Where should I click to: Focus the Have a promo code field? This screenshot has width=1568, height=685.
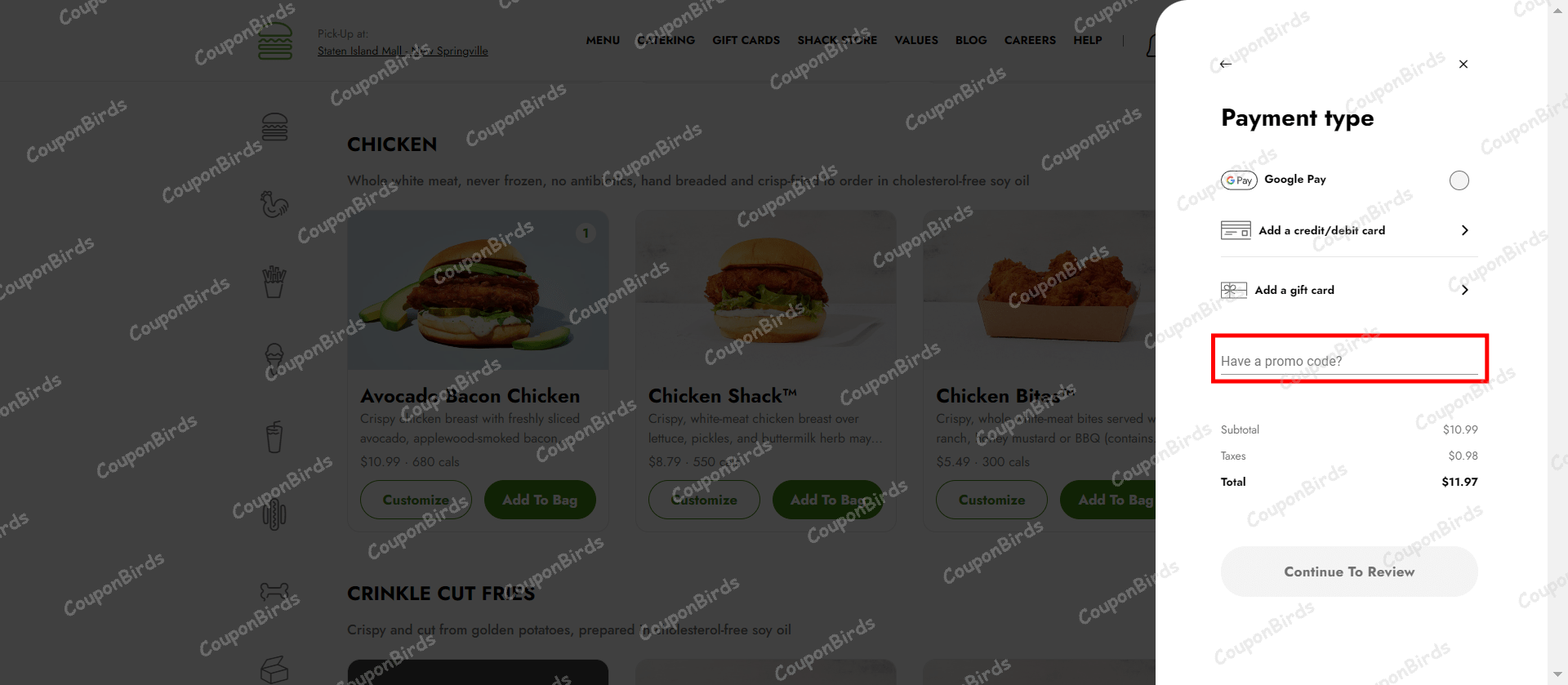(x=1349, y=361)
